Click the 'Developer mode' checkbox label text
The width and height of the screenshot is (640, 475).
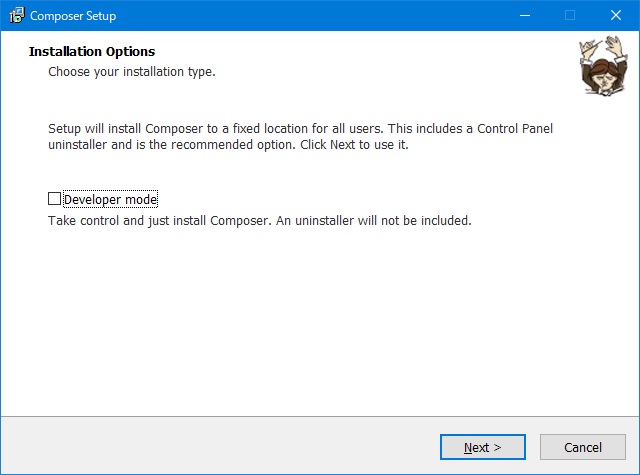click(110, 199)
